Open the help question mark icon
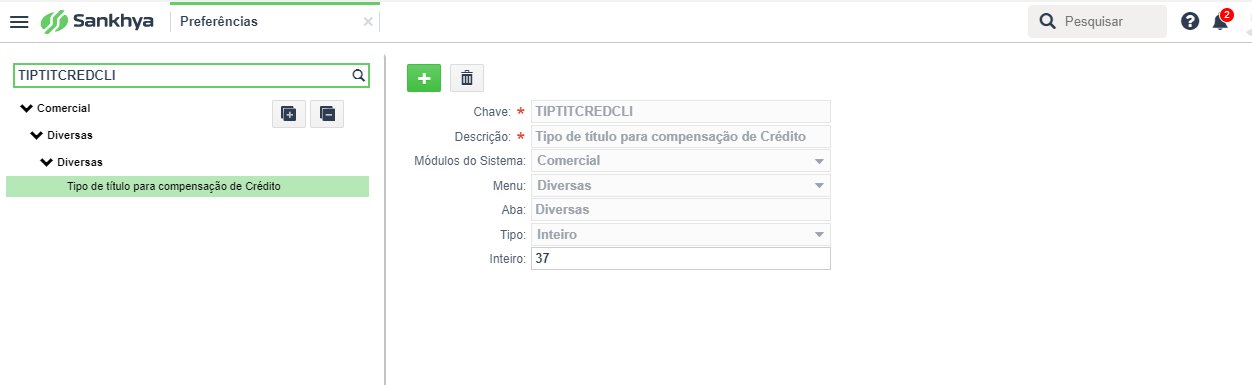The height and width of the screenshot is (385, 1252). tap(1189, 21)
